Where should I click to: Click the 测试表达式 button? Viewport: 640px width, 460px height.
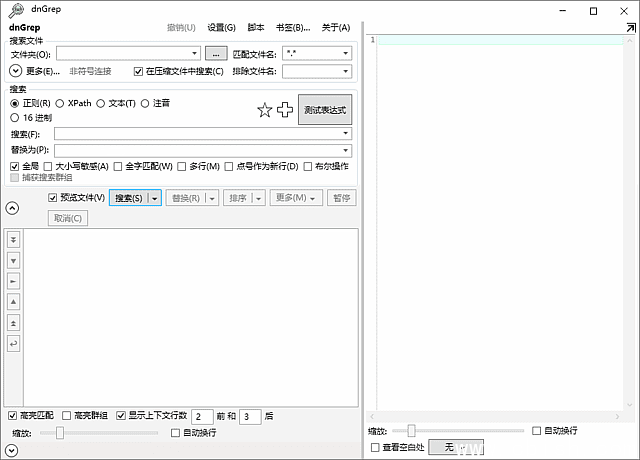click(325, 109)
